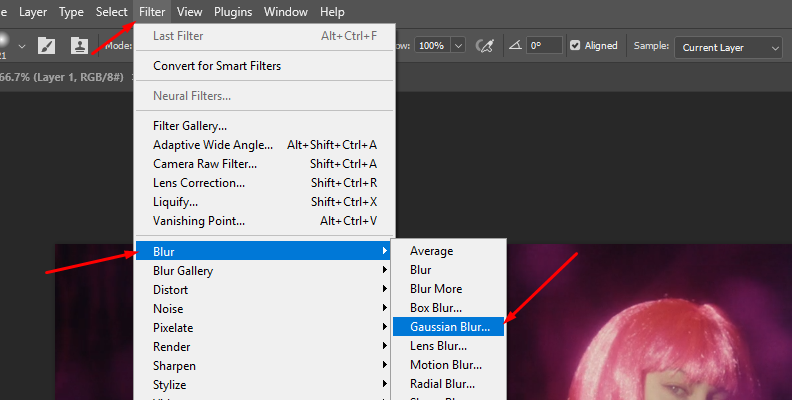Edit the flow 100% value field
The height and width of the screenshot is (400, 792).
tap(432, 45)
